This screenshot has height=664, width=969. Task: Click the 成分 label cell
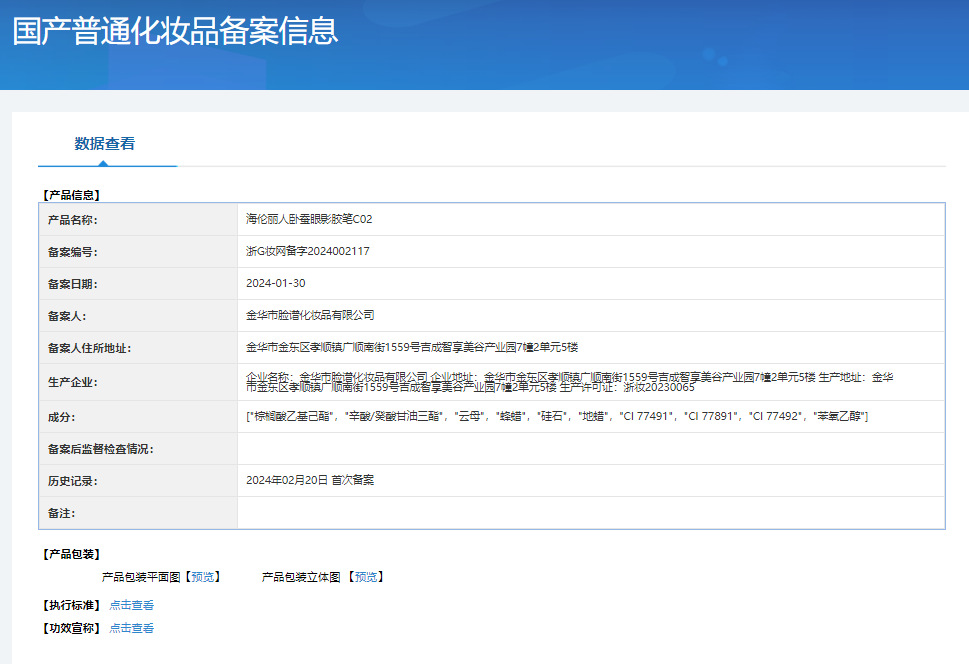(138, 417)
